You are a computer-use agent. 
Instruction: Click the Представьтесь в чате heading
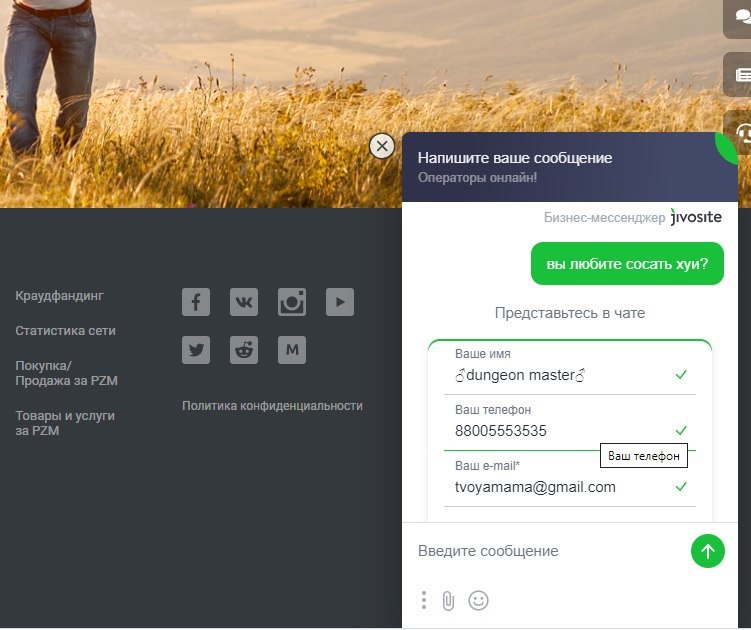coord(569,313)
